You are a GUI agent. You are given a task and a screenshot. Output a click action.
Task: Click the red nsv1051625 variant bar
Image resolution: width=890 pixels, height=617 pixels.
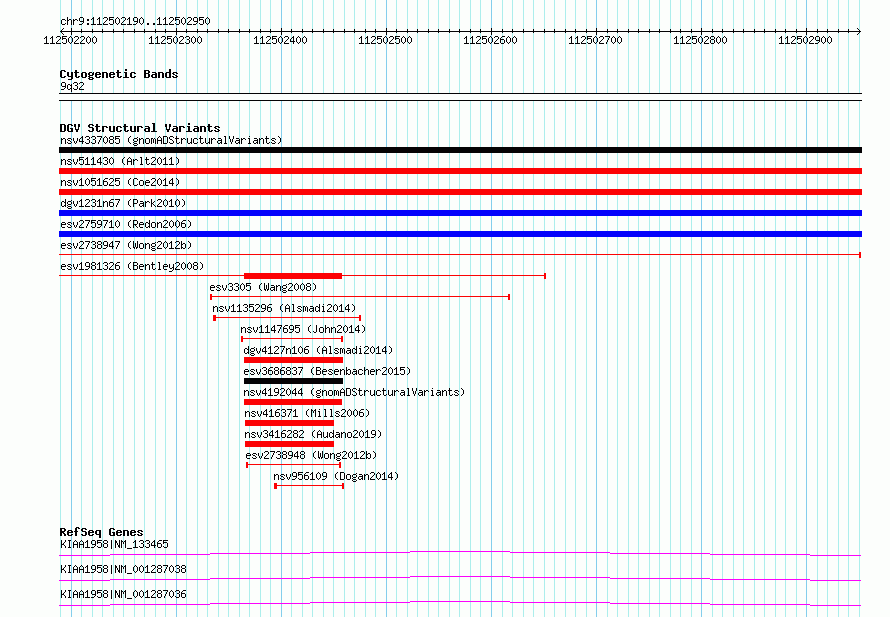click(460, 192)
